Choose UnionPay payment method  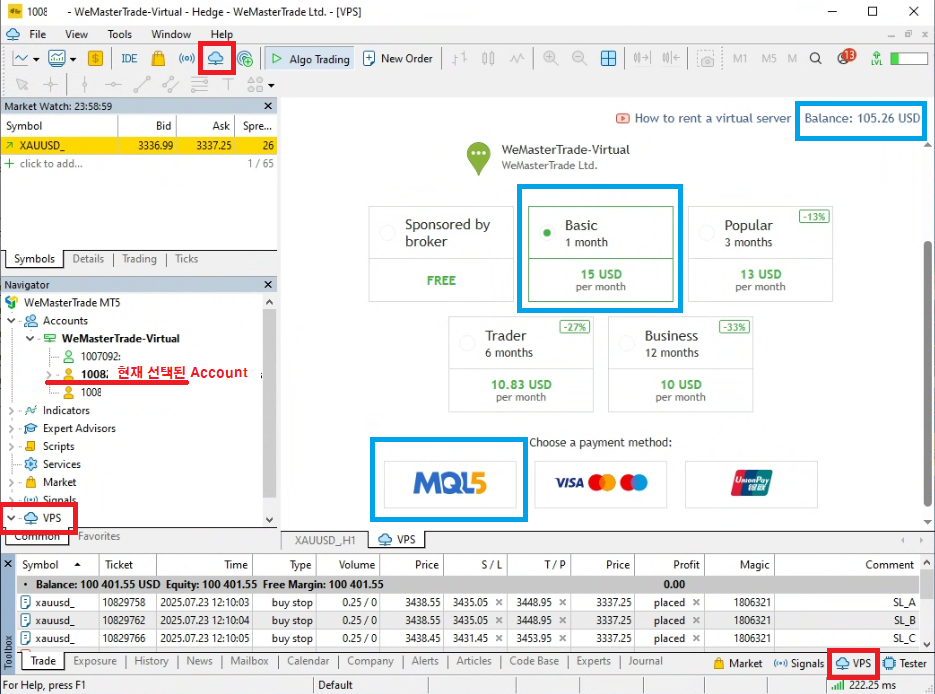pos(751,484)
